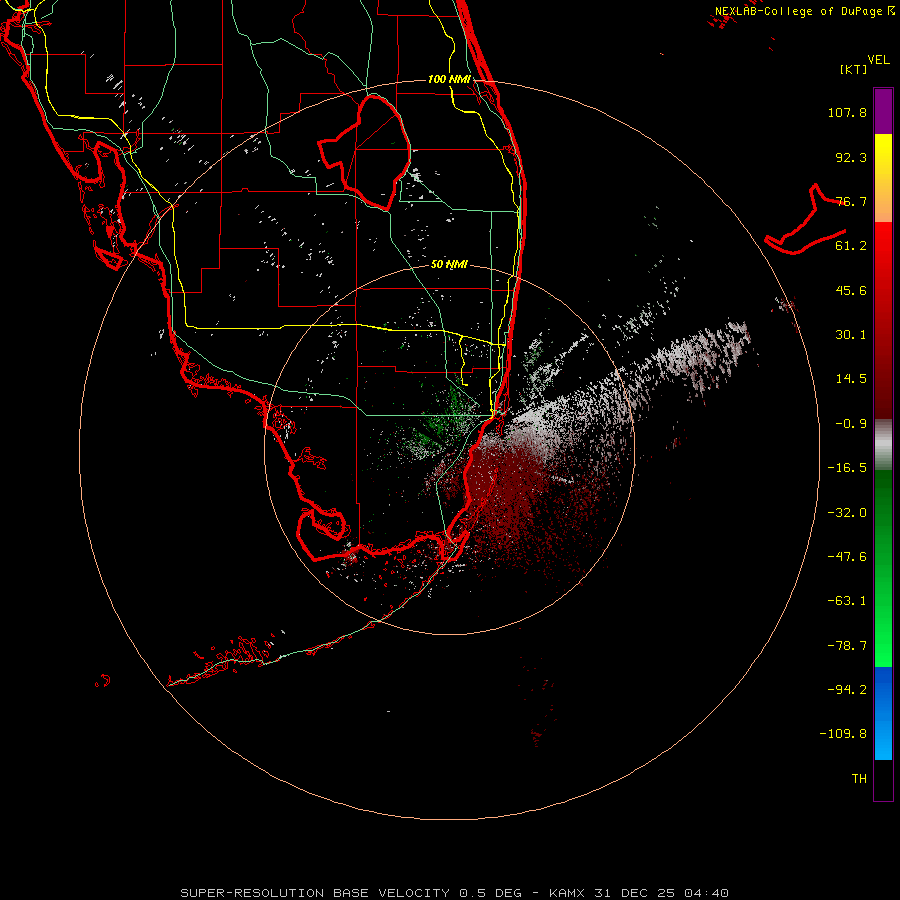Click the 92.3 legend value
Image resolution: width=900 pixels, height=900 pixels.
(x=851, y=157)
